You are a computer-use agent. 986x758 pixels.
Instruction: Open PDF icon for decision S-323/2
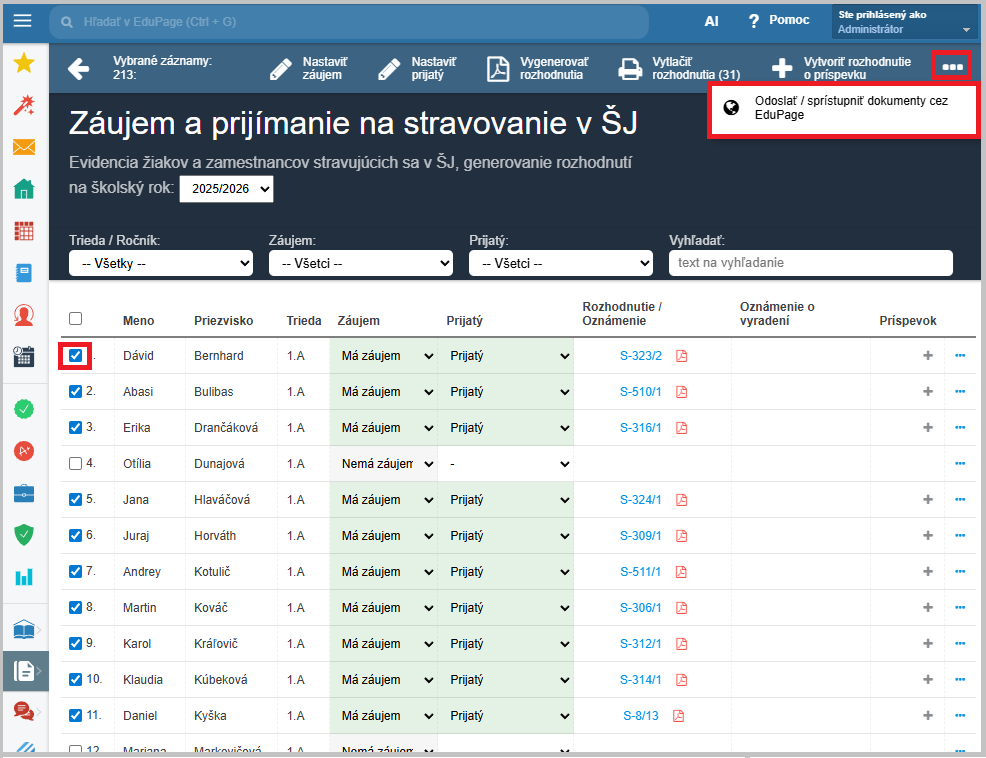click(x=682, y=356)
